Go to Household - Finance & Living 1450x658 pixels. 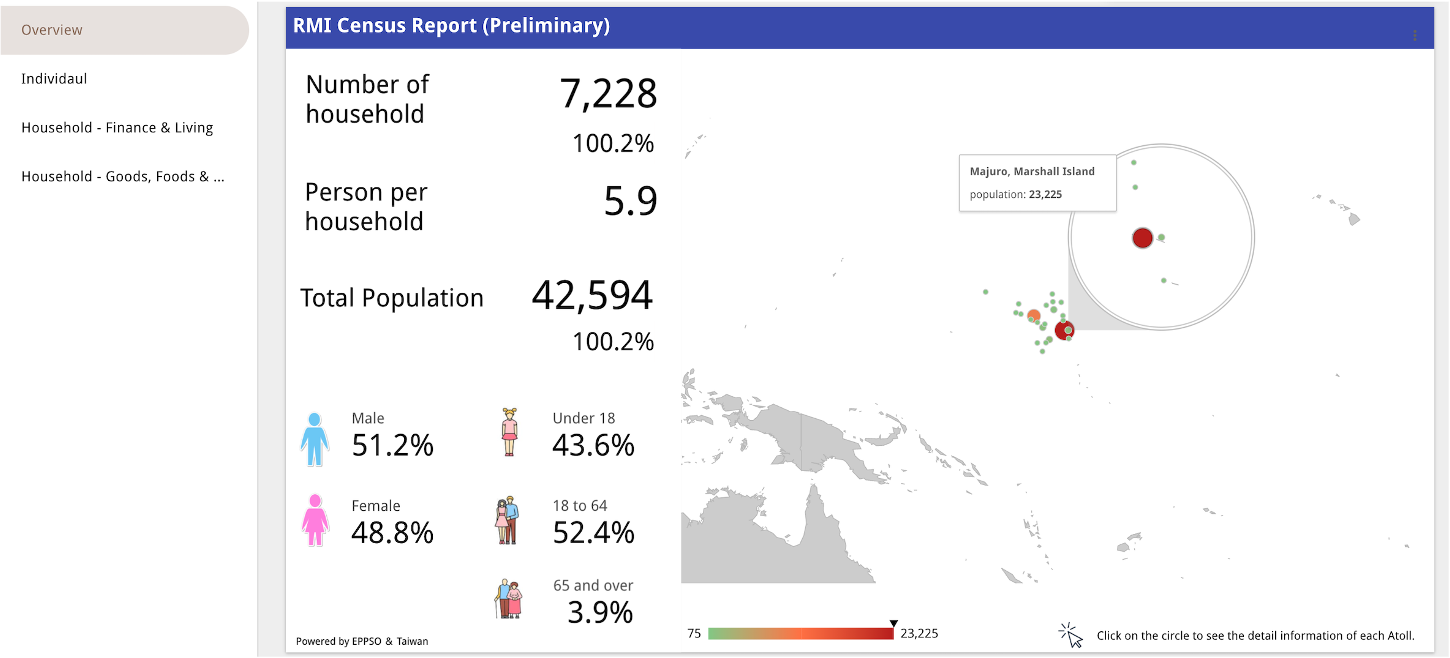pos(117,128)
